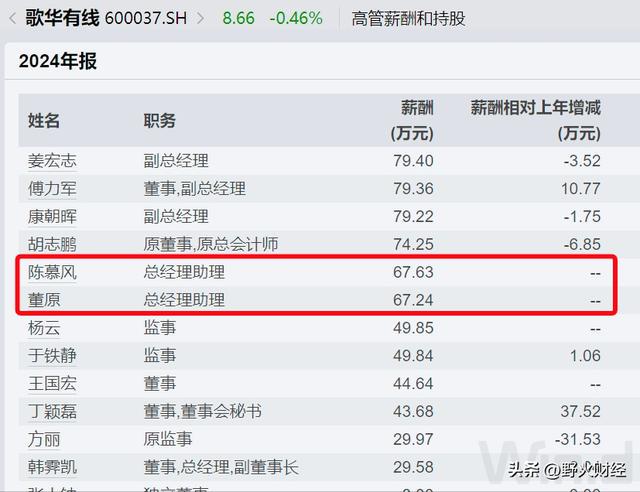Click 原监事 position cell
Image resolution: width=640 pixels, height=492 pixels.
(168, 439)
